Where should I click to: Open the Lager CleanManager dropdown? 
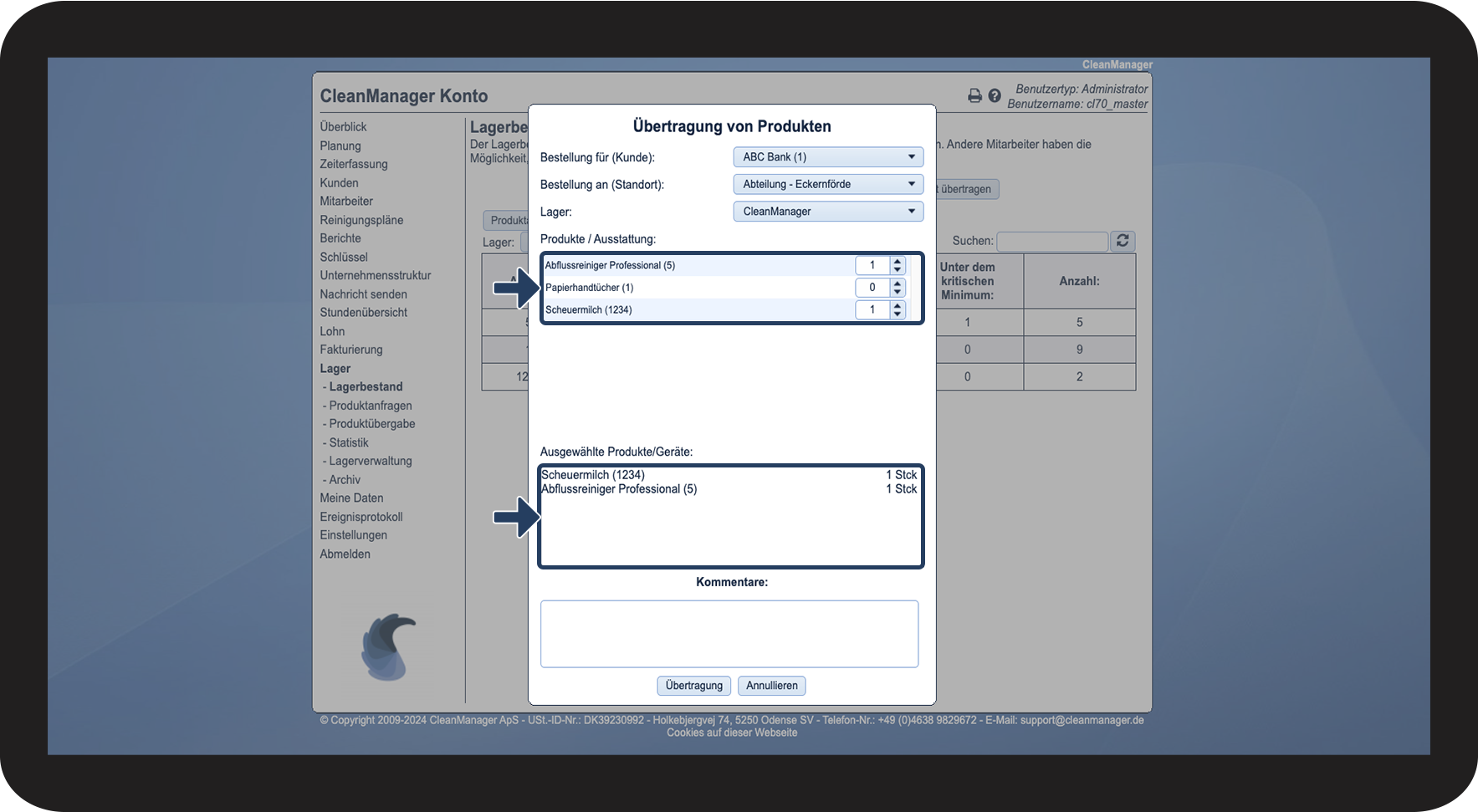[828, 212]
